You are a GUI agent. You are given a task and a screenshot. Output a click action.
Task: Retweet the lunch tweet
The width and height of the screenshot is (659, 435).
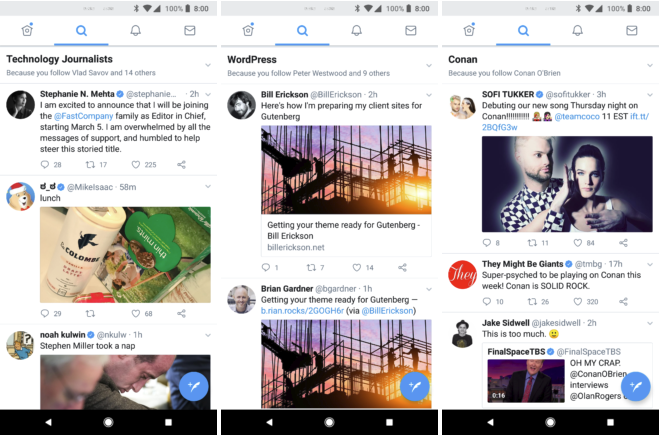point(90,314)
